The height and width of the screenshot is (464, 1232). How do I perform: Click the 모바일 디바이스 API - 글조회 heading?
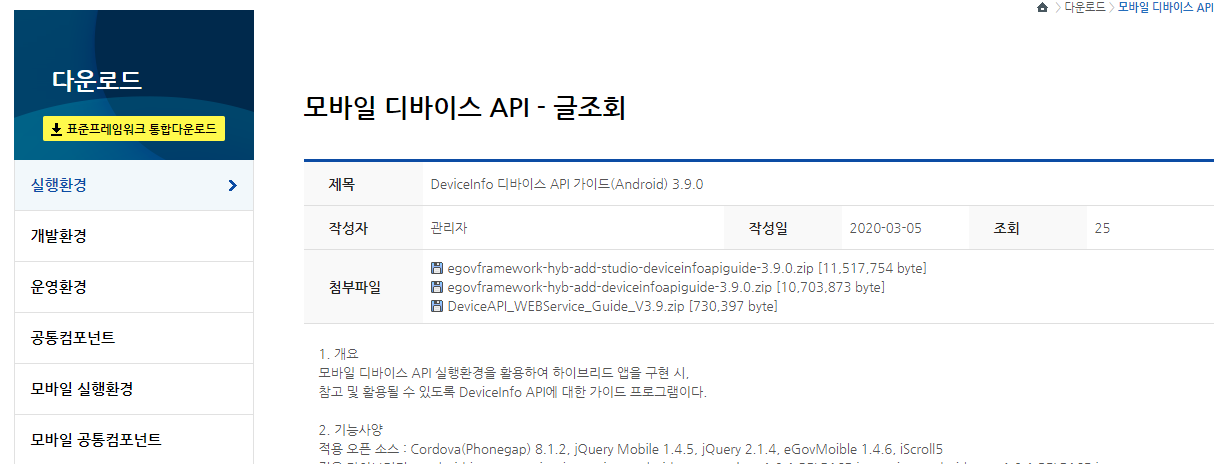(x=464, y=107)
